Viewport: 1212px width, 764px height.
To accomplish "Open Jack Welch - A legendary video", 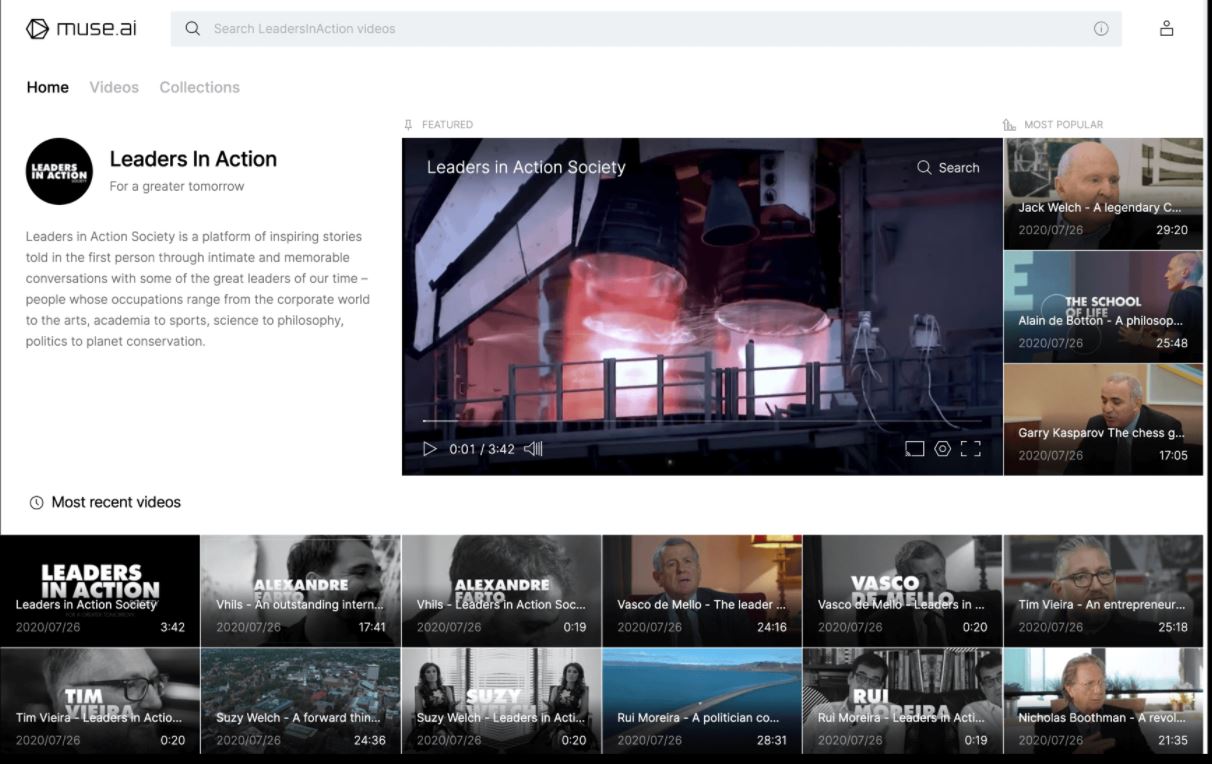I will (x=1103, y=193).
